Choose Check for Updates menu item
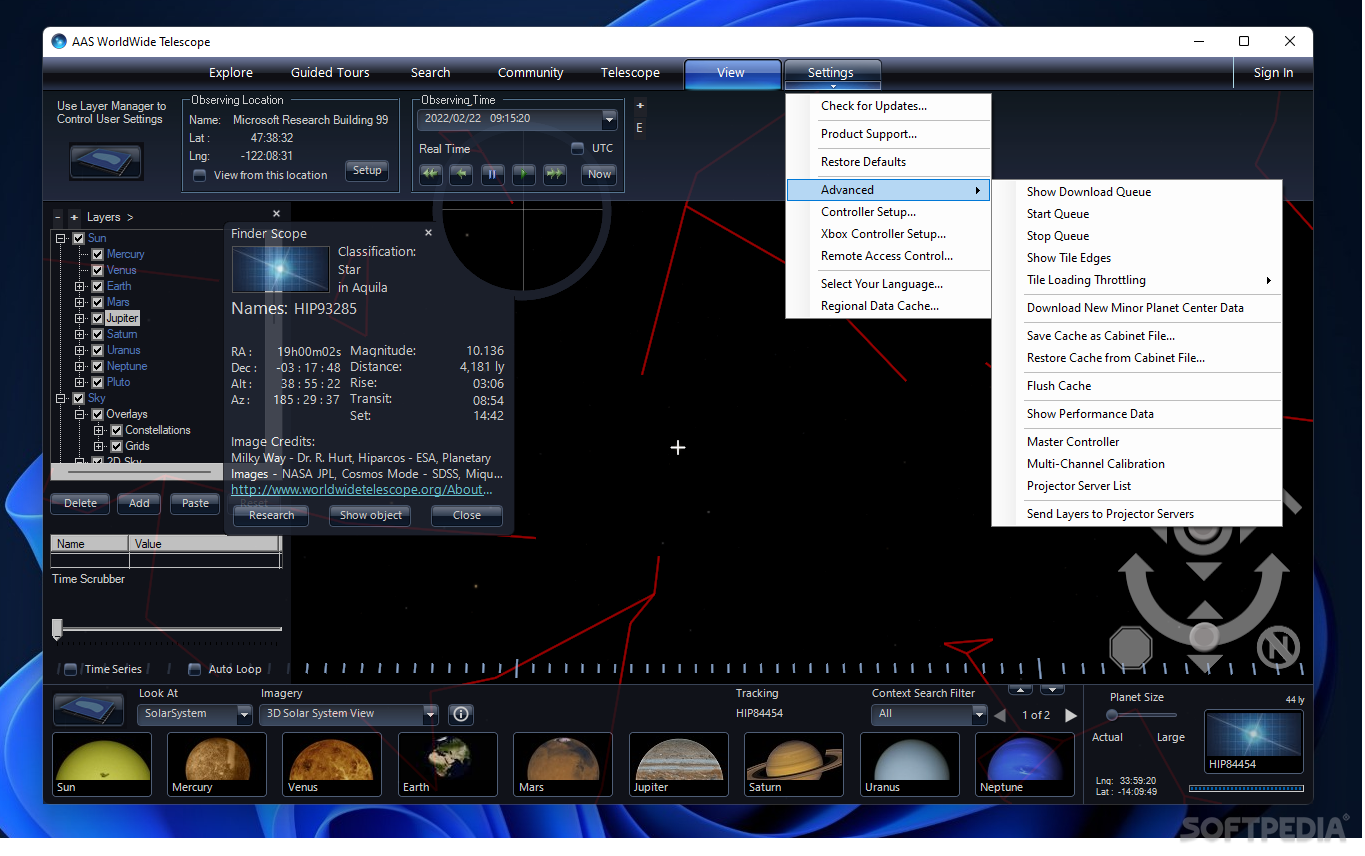The image size is (1365, 856). tap(889, 106)
